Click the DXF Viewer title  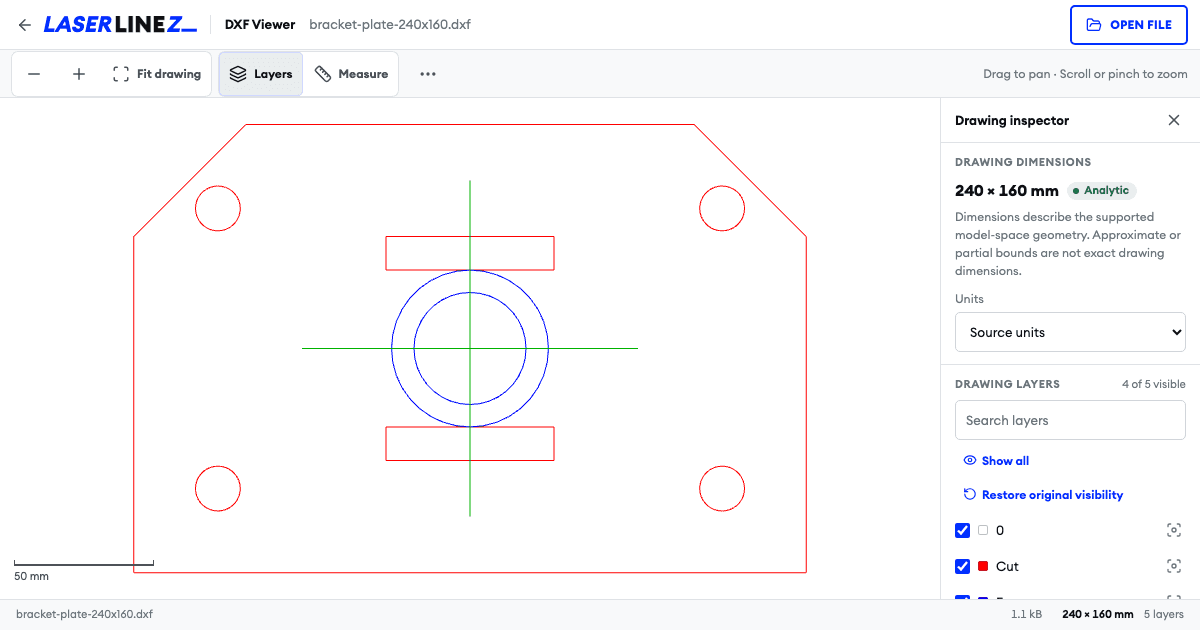(260, 25)
